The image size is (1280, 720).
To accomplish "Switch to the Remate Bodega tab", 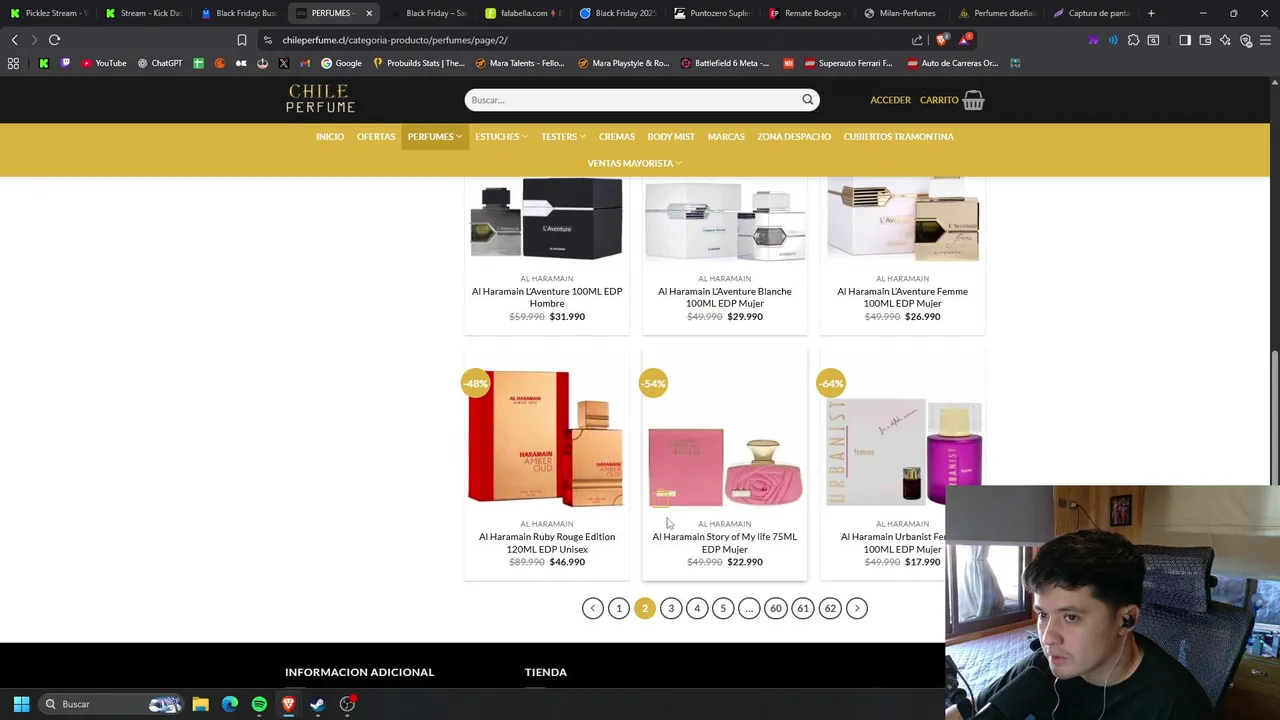I will [808, 13].
